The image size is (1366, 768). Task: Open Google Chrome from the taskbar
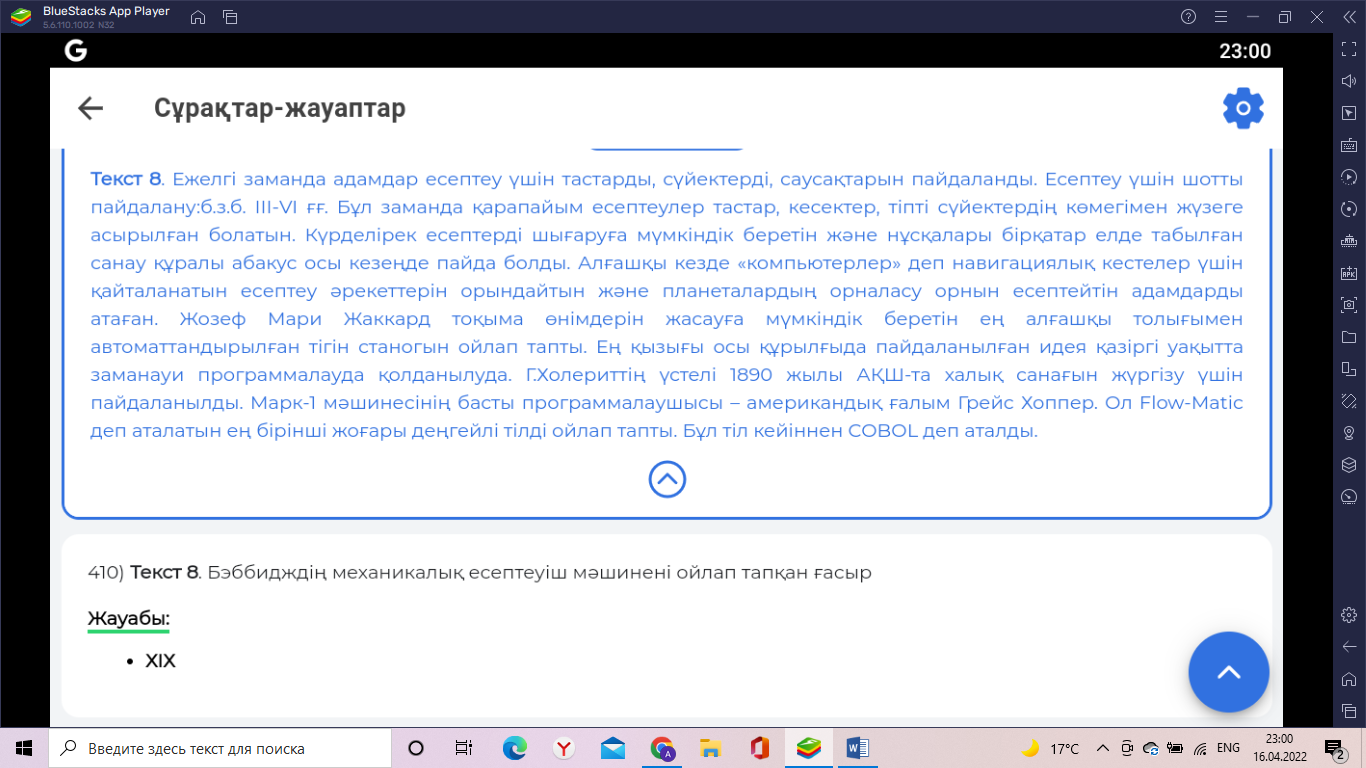tap(662, 748)
